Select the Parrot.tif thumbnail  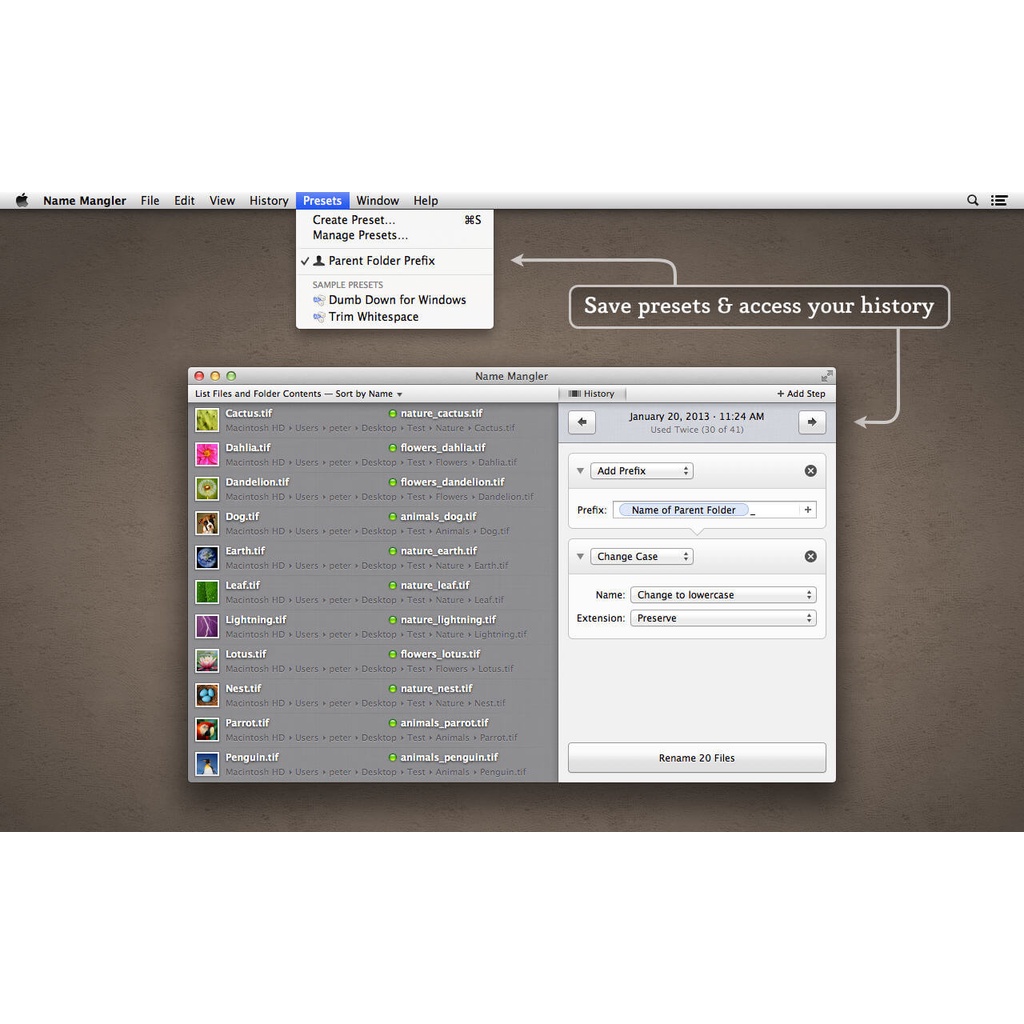coord(207,730)
